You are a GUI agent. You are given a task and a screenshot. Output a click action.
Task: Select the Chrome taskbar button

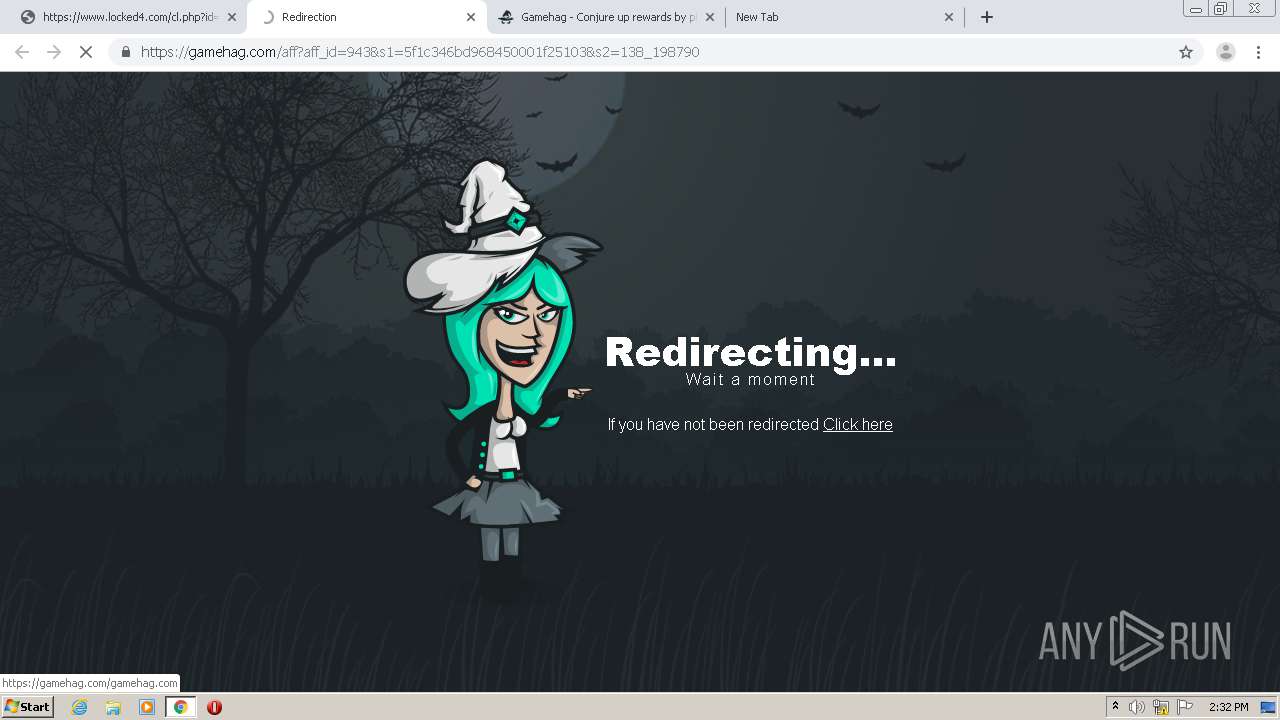click(181, 707)
